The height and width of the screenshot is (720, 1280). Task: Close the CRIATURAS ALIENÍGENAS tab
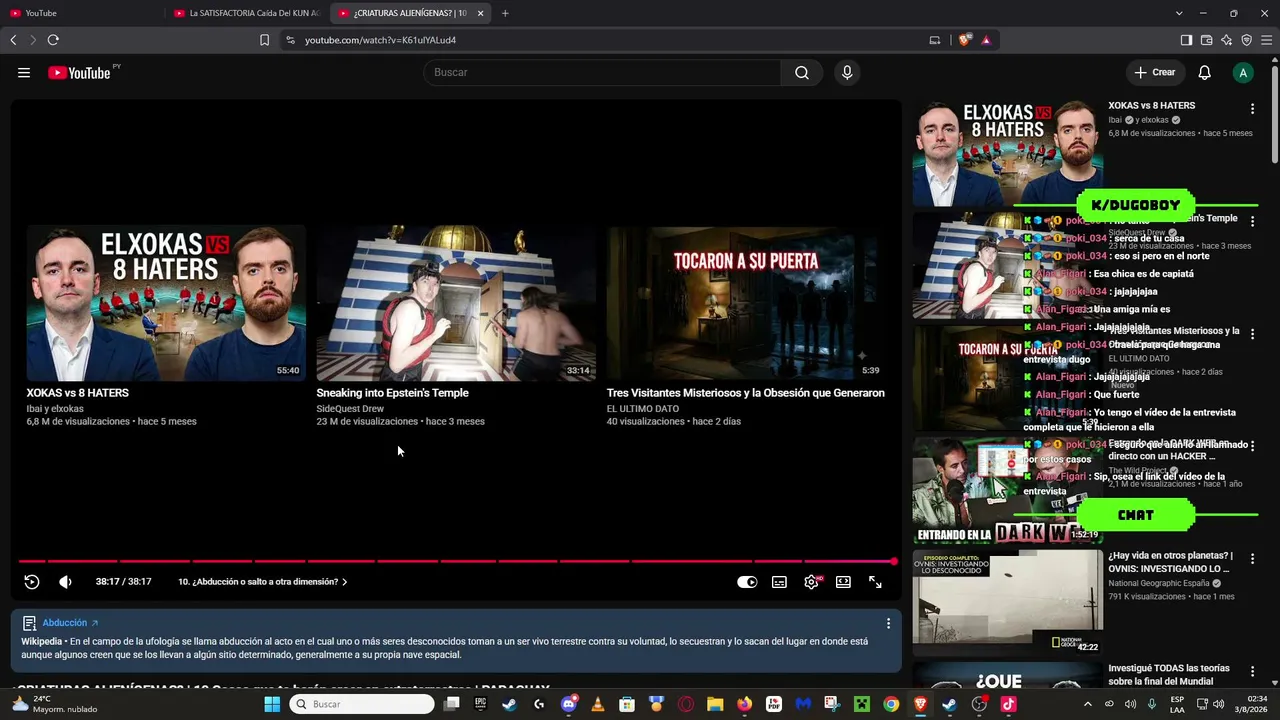click(x=480, y=13)
